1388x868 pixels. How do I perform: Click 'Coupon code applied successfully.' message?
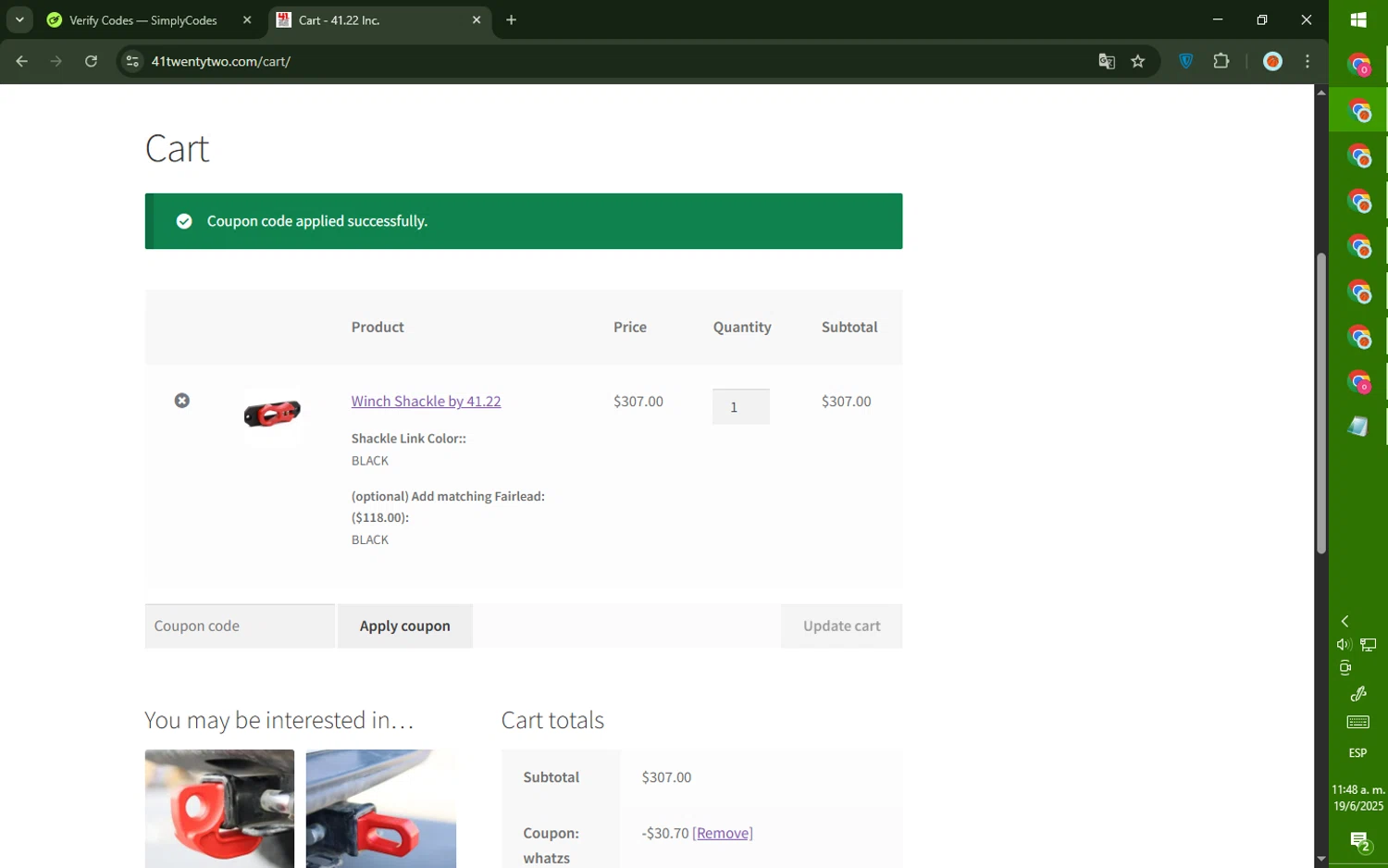click(317, 221)
